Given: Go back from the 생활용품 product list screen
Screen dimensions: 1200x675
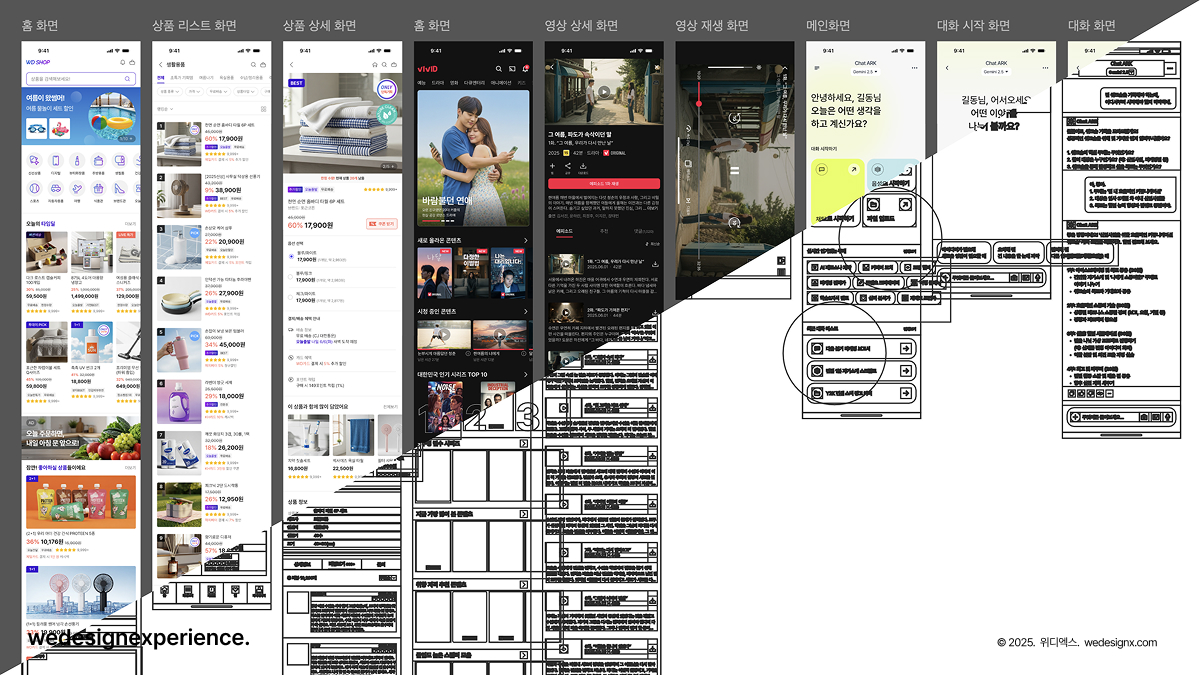Looking at the screenshot, I should pos(160,65).
